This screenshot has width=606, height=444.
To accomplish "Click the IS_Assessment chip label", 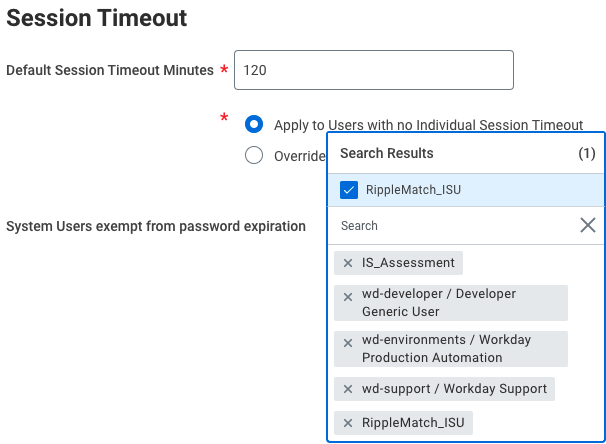I will [408, 263].
